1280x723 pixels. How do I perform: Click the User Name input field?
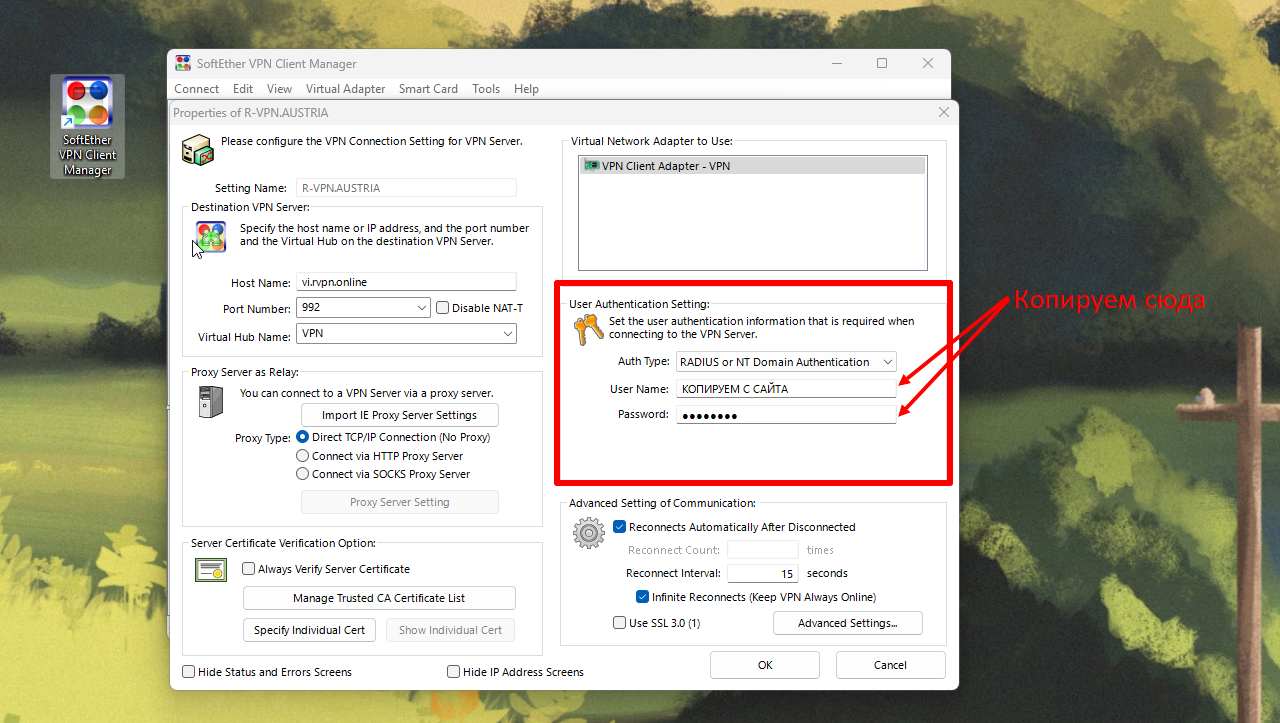[786, 389]
